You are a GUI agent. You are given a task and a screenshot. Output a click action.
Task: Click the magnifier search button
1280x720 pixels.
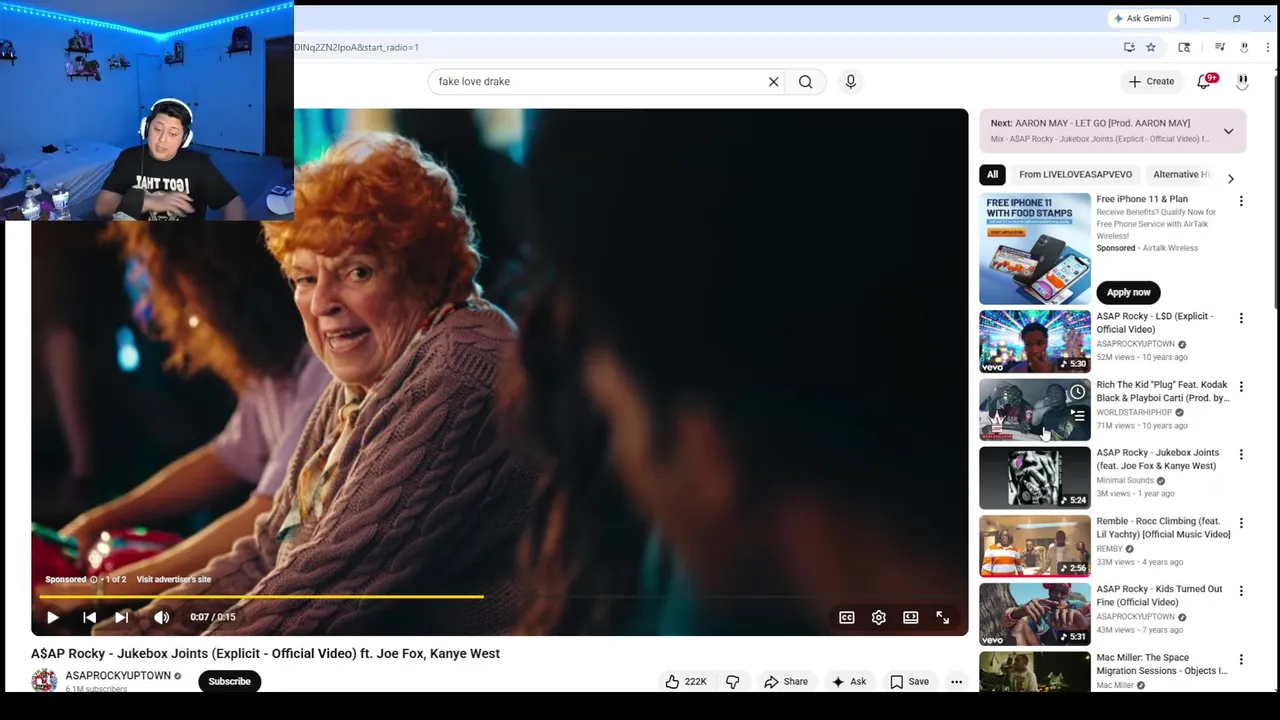(806, 81)
